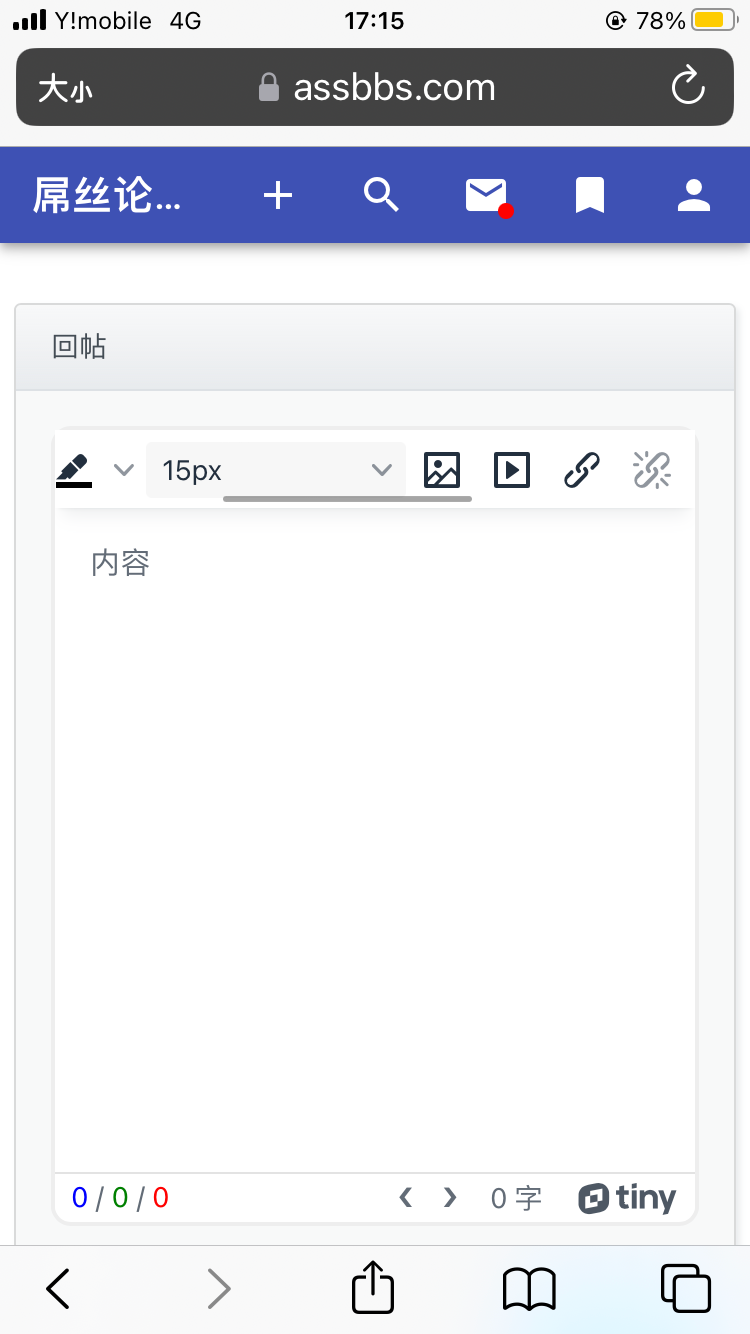The height and width of the screenshot is (1334, 750).
Task: Tap the Safari share button
Action: click(373, 1288)
